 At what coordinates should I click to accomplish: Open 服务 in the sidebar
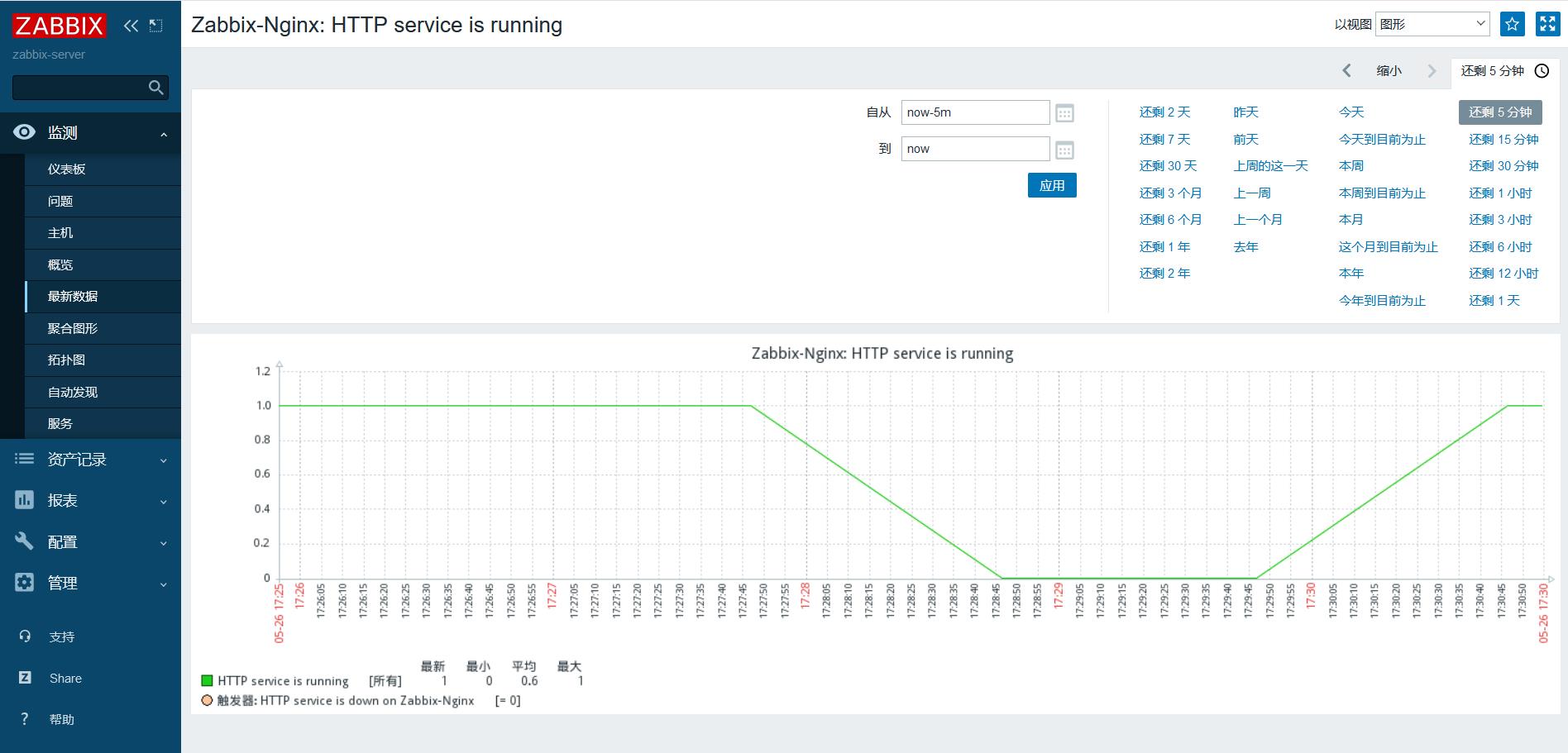[103, 424]
